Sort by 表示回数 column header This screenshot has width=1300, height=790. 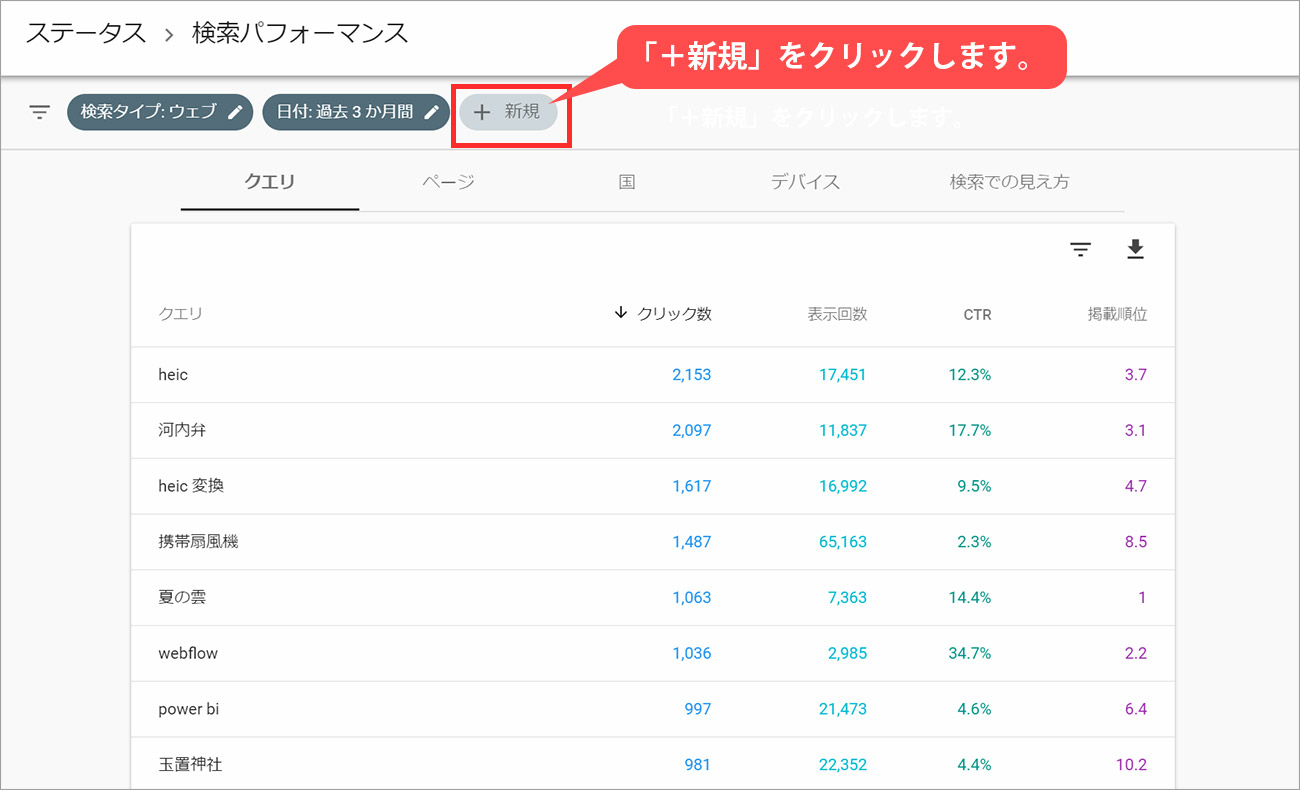tap(837, 314)
